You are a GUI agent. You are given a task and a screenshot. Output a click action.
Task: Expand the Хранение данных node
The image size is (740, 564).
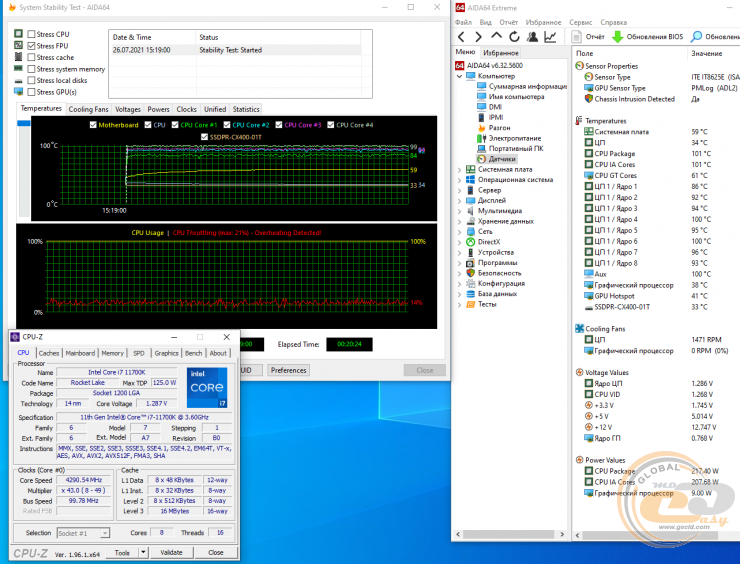[x=459, y=221]
